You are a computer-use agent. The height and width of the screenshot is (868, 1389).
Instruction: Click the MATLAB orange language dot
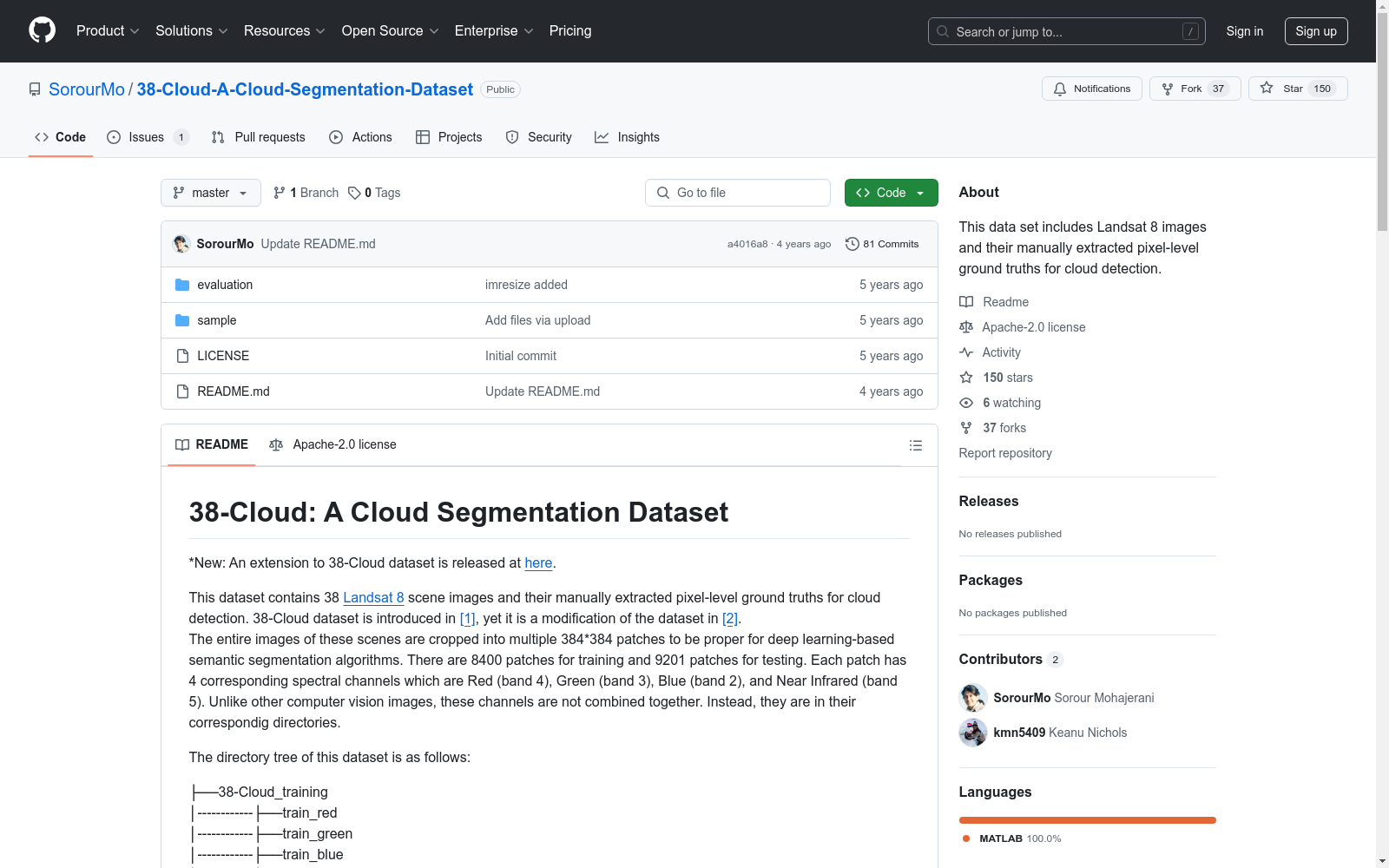coord(966,838)
